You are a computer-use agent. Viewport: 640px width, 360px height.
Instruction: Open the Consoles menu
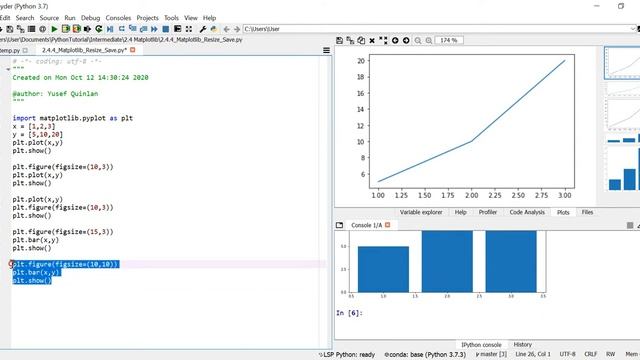point(118,18)
